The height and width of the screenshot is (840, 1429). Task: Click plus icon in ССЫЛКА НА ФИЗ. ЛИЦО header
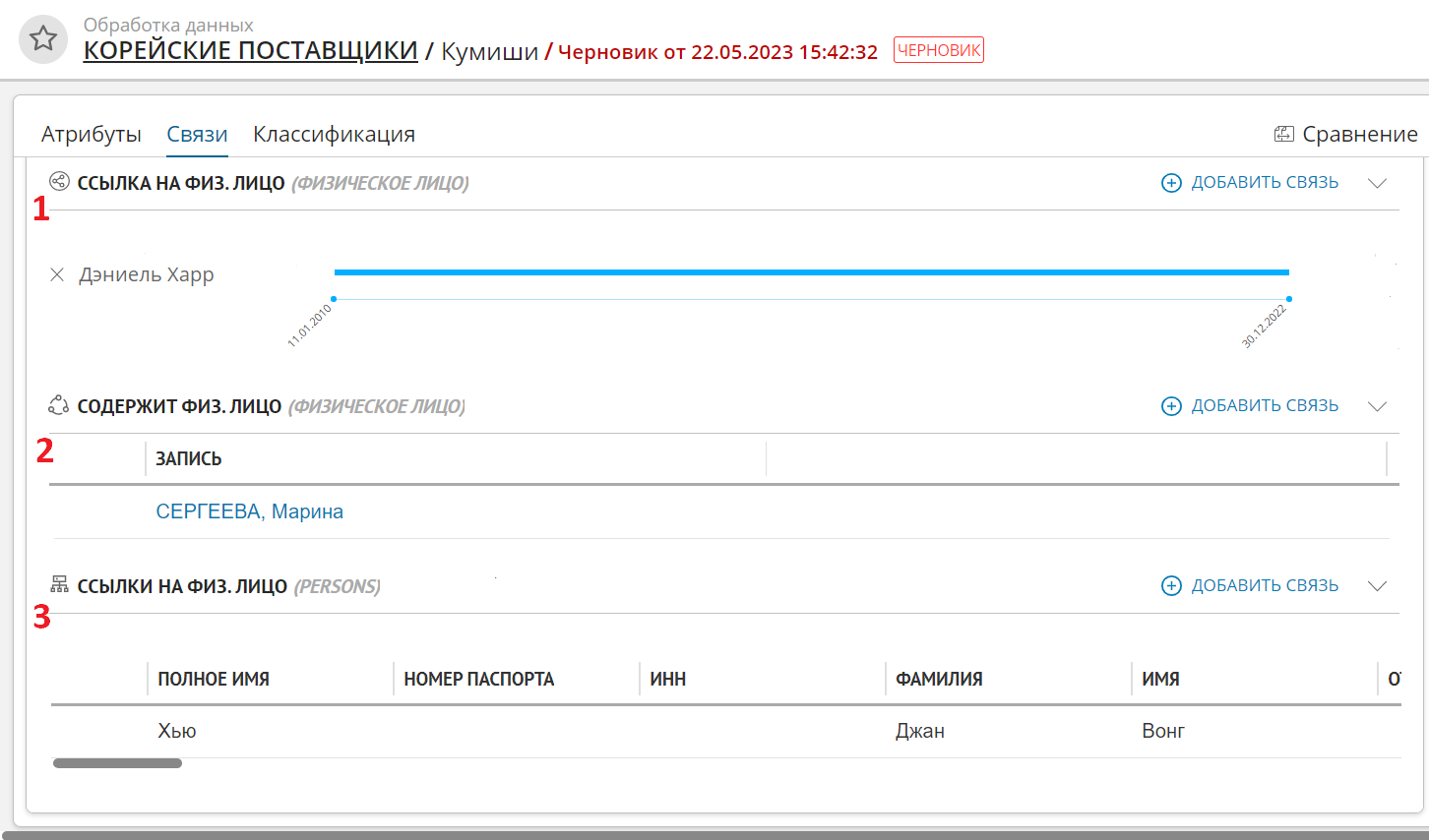[1171, 183]
